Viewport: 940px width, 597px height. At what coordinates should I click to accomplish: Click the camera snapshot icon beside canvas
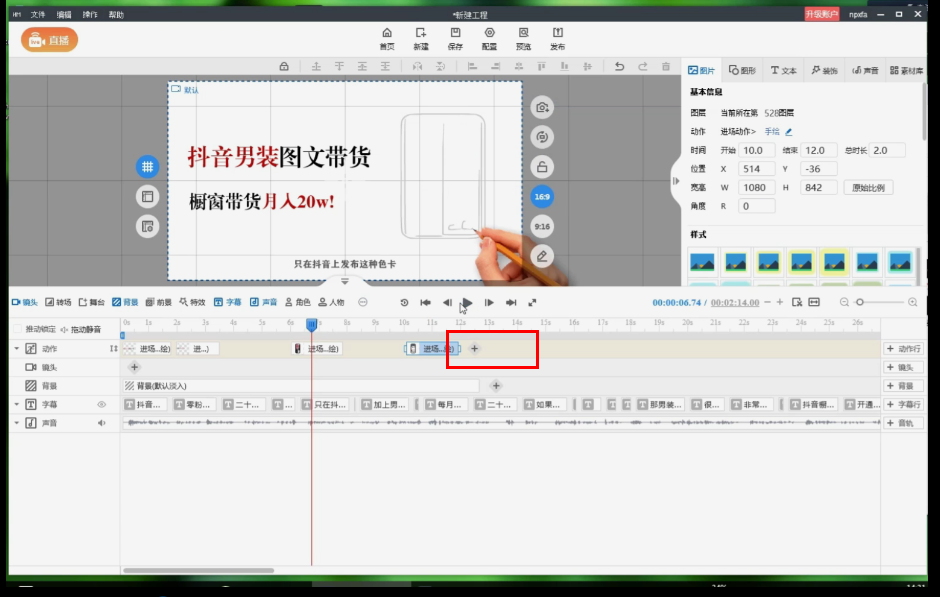pos(542,107)
